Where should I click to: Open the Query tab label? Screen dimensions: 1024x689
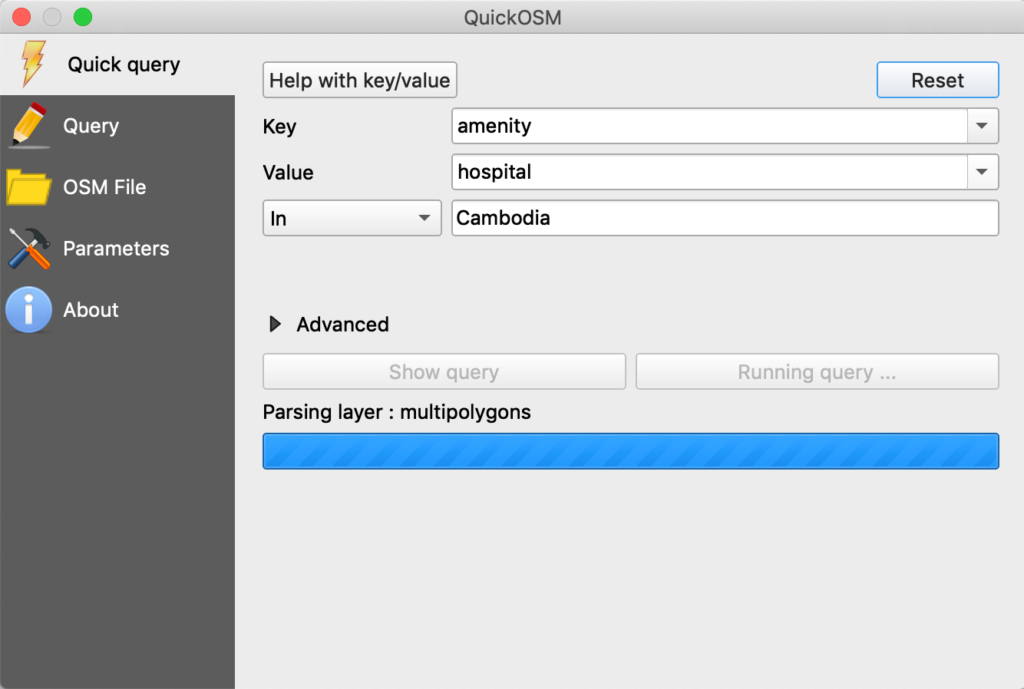91,125
